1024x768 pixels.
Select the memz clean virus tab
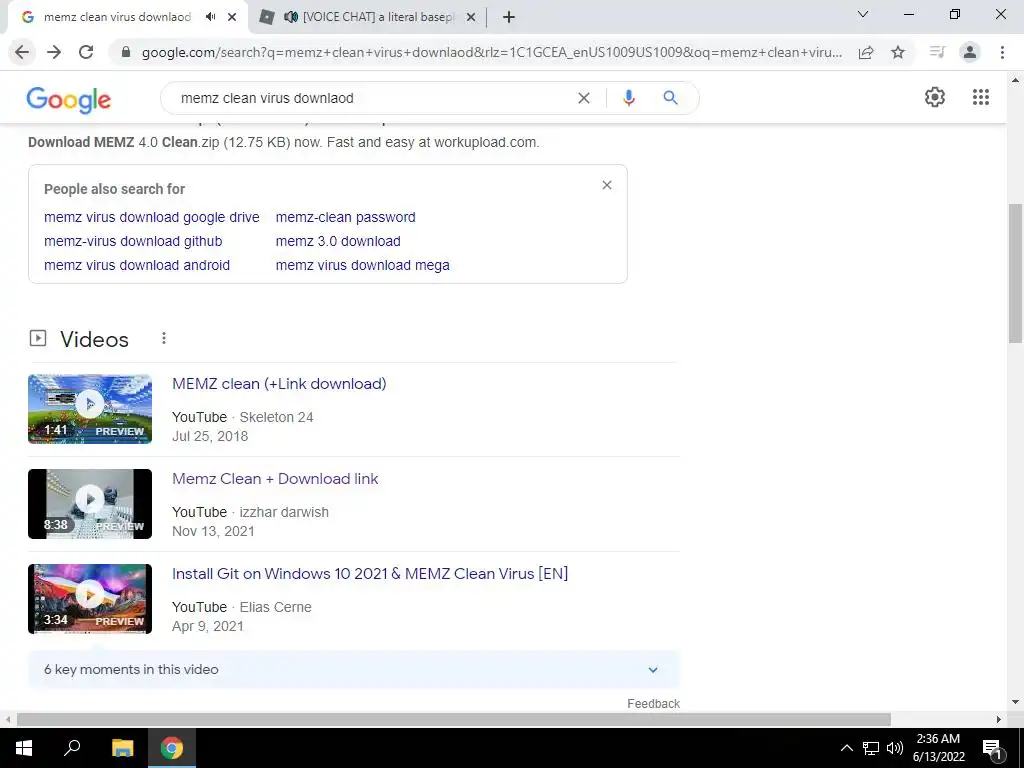tap(118, 17)
